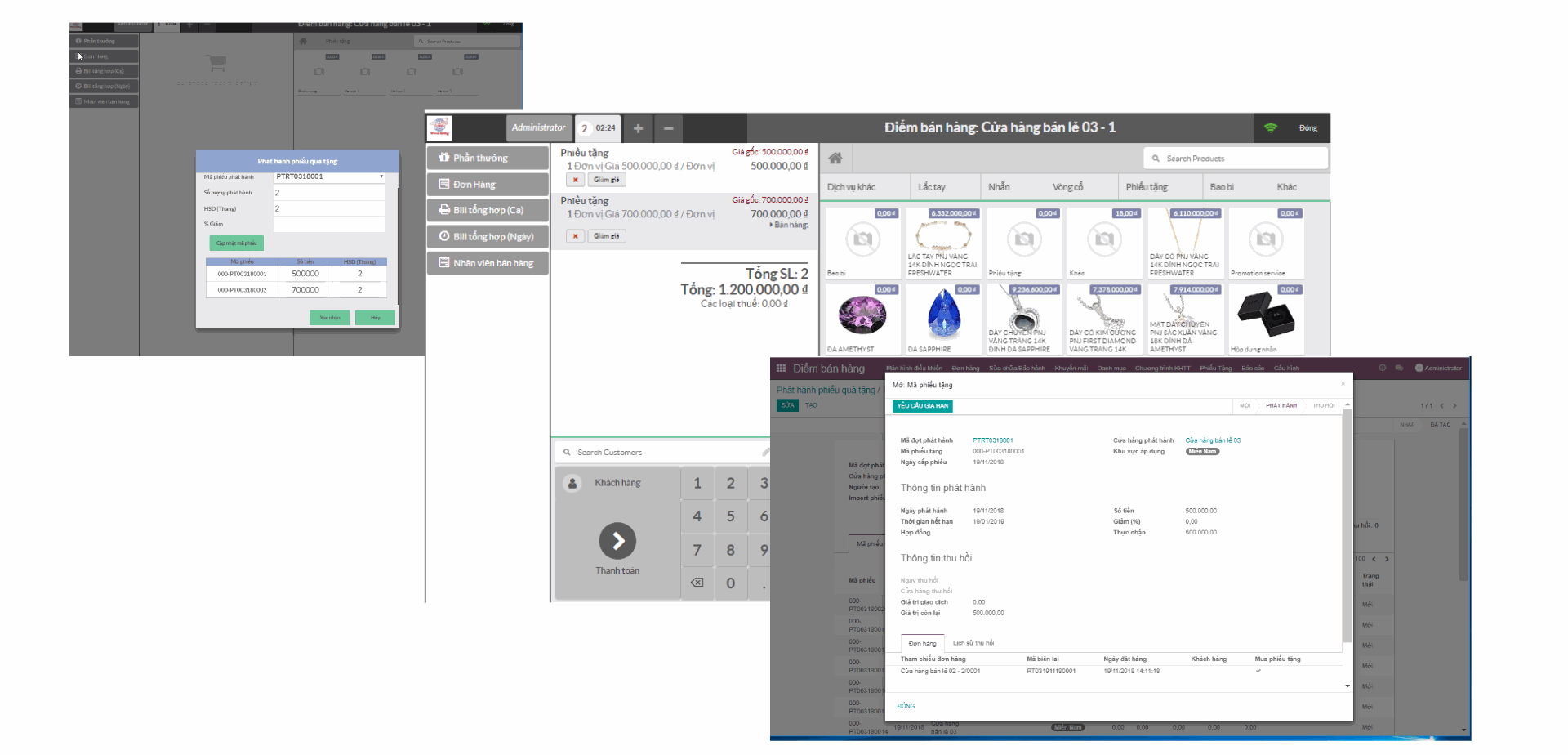Click the magnifier in Search Products
The image size is (1568, 755).
pos(1154,158)
